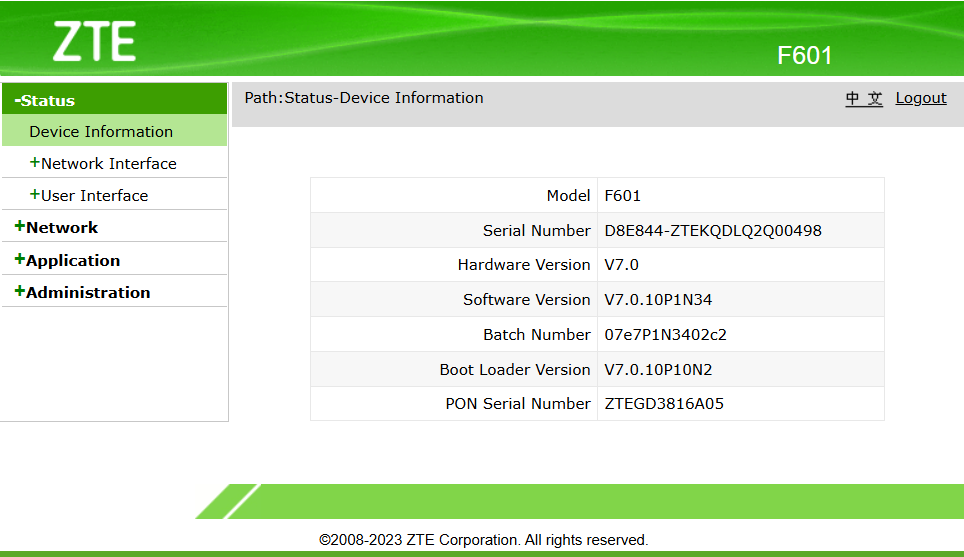Click the Batch Number value cell
This screenshot has height=557, width=964.
pos(741,334)
